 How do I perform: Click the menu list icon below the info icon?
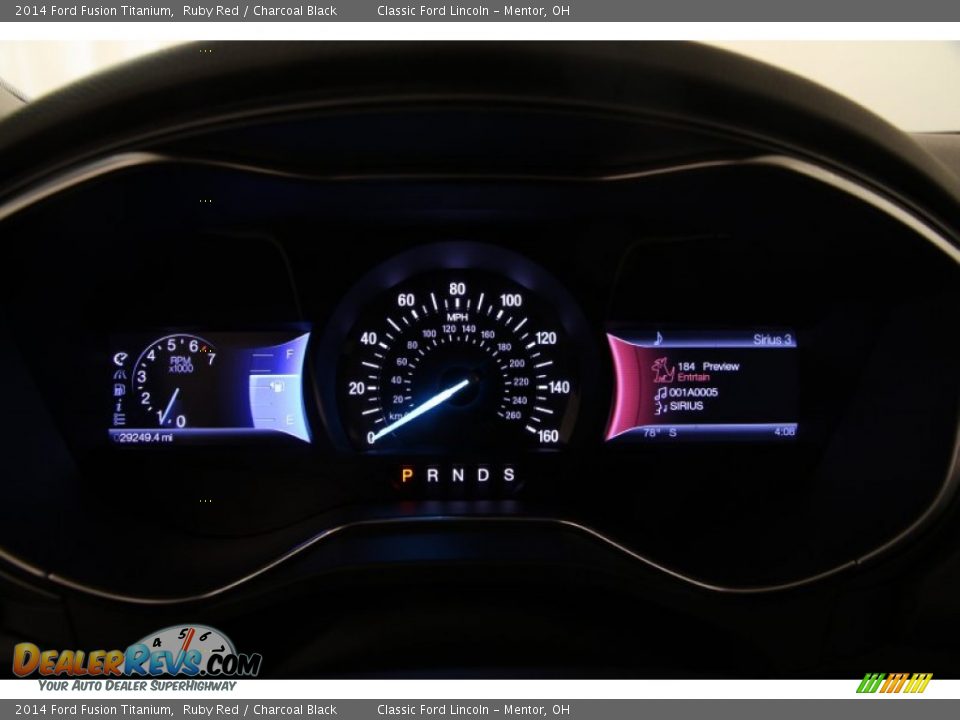pos(119,420)
